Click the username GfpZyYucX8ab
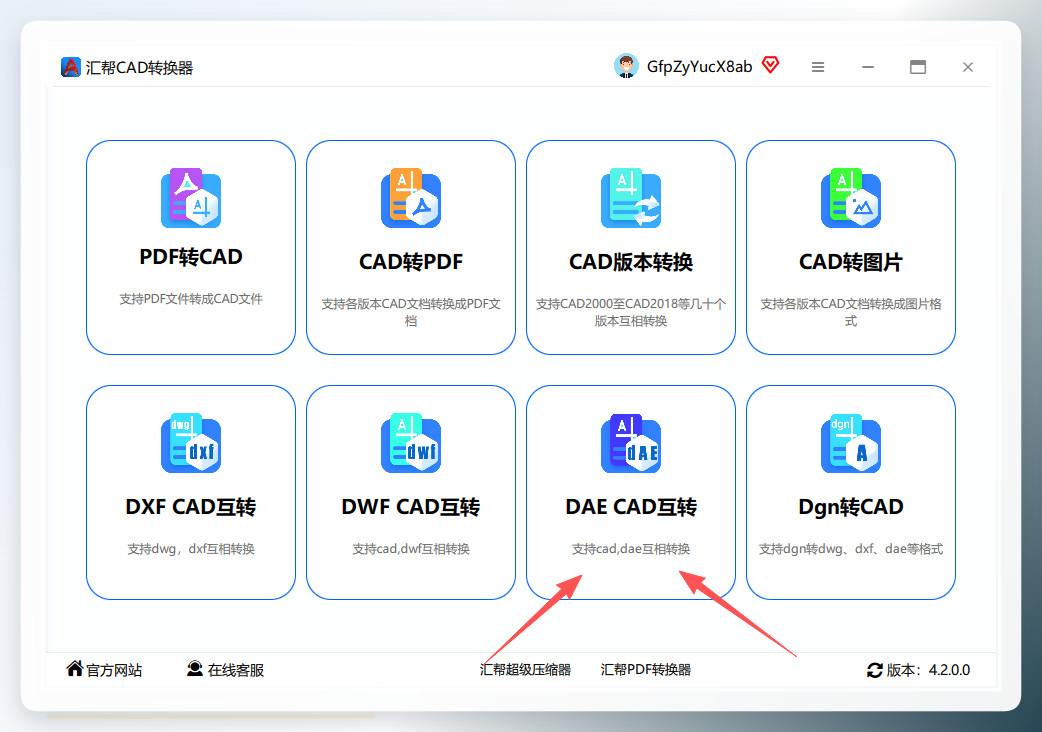The width and height of the screenshot is (1042, 732). tap(699, 66)
